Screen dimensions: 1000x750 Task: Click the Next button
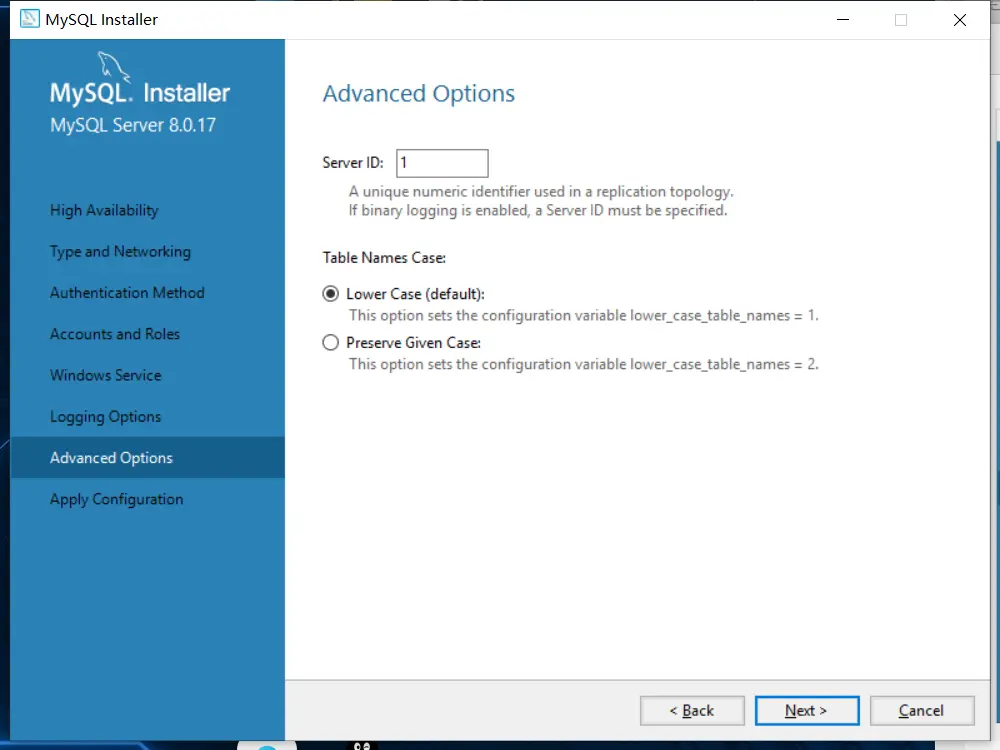click(807, 710)
